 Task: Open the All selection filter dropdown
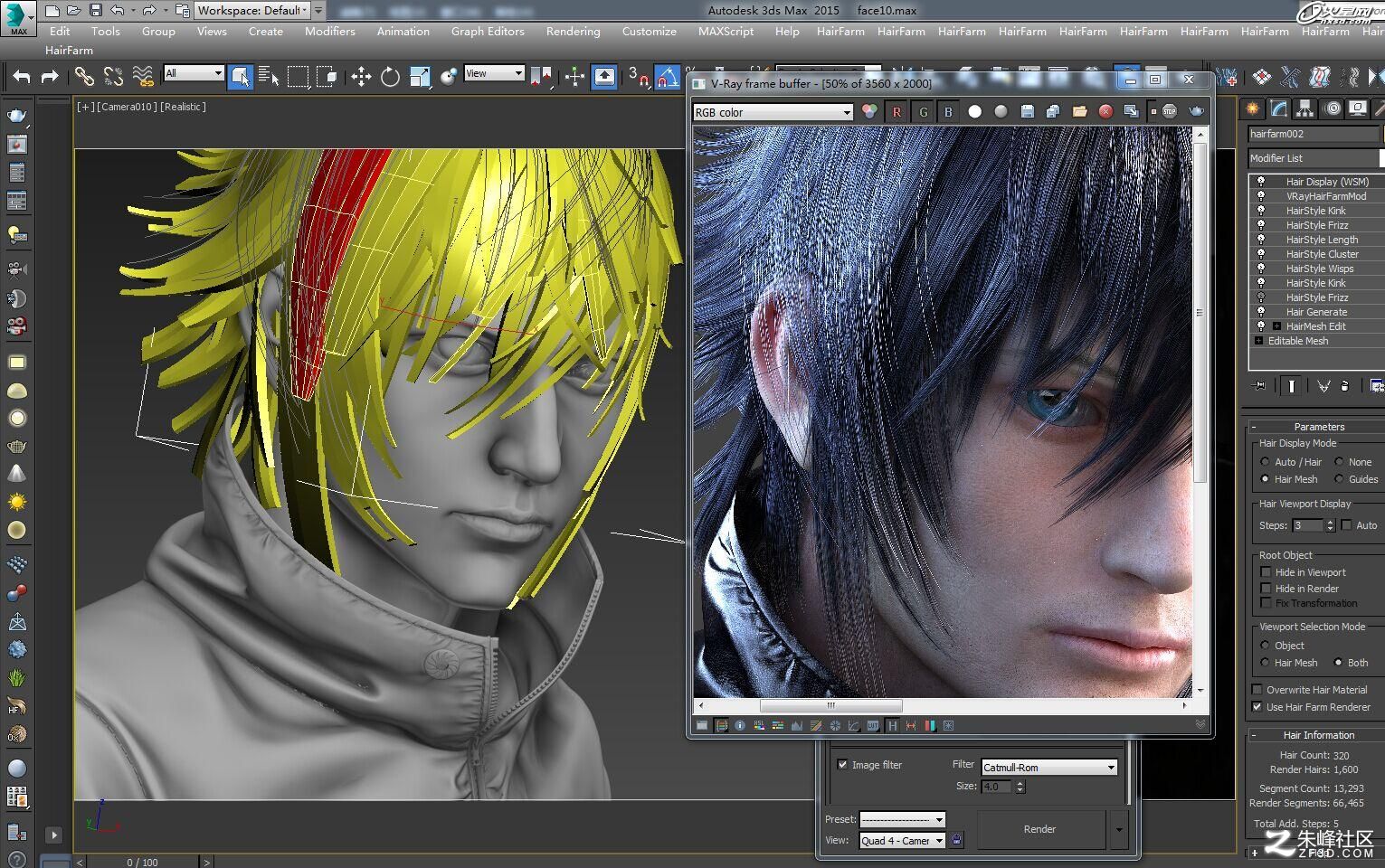click(194, 73)
